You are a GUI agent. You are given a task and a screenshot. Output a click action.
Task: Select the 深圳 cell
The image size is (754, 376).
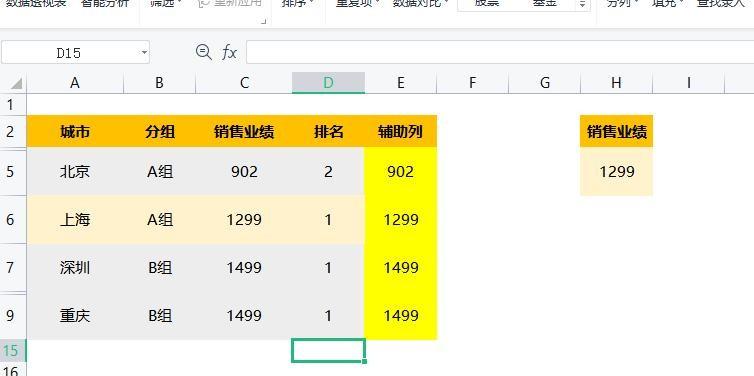(75, 268)
